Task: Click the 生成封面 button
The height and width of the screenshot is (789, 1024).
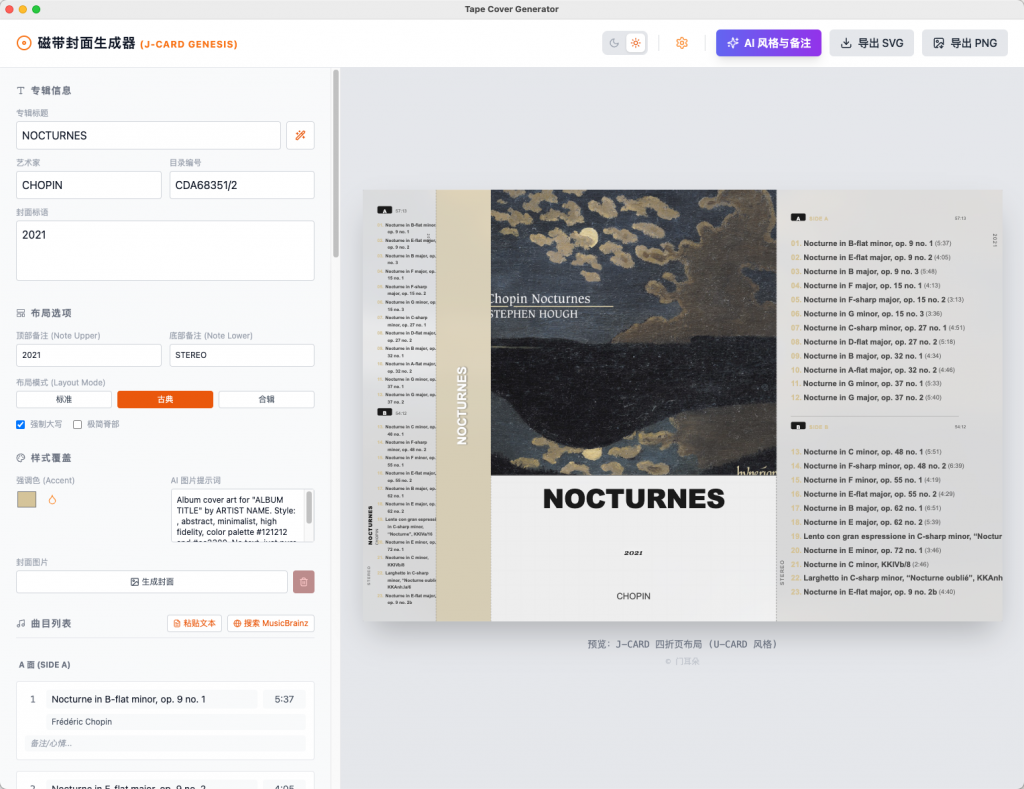Action: tap(153, 581)
